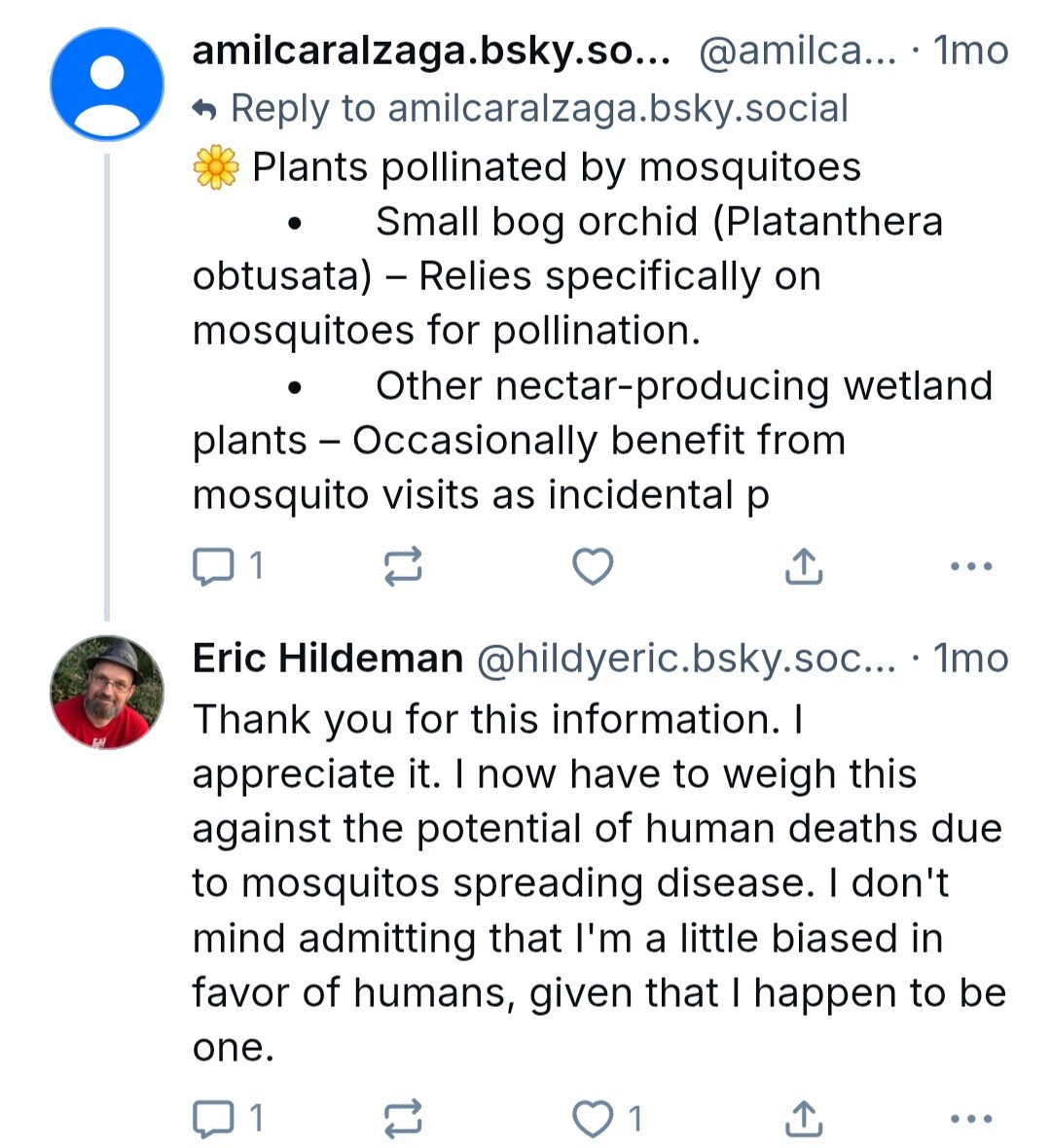
Task: Open replies on the amilcaralzaga mosquito post
Action: pyautogui.click(x=227, y=566)
